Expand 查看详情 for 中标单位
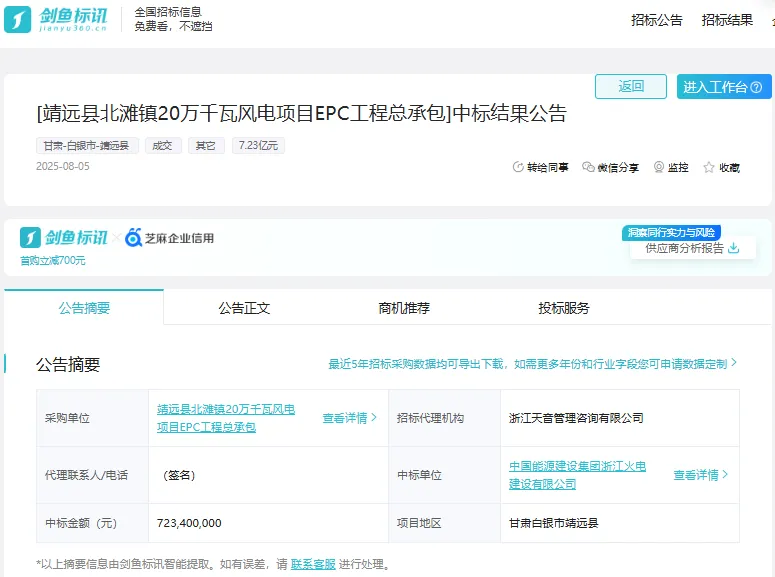The width and height of the screenshot is (775, 577). 701,475
